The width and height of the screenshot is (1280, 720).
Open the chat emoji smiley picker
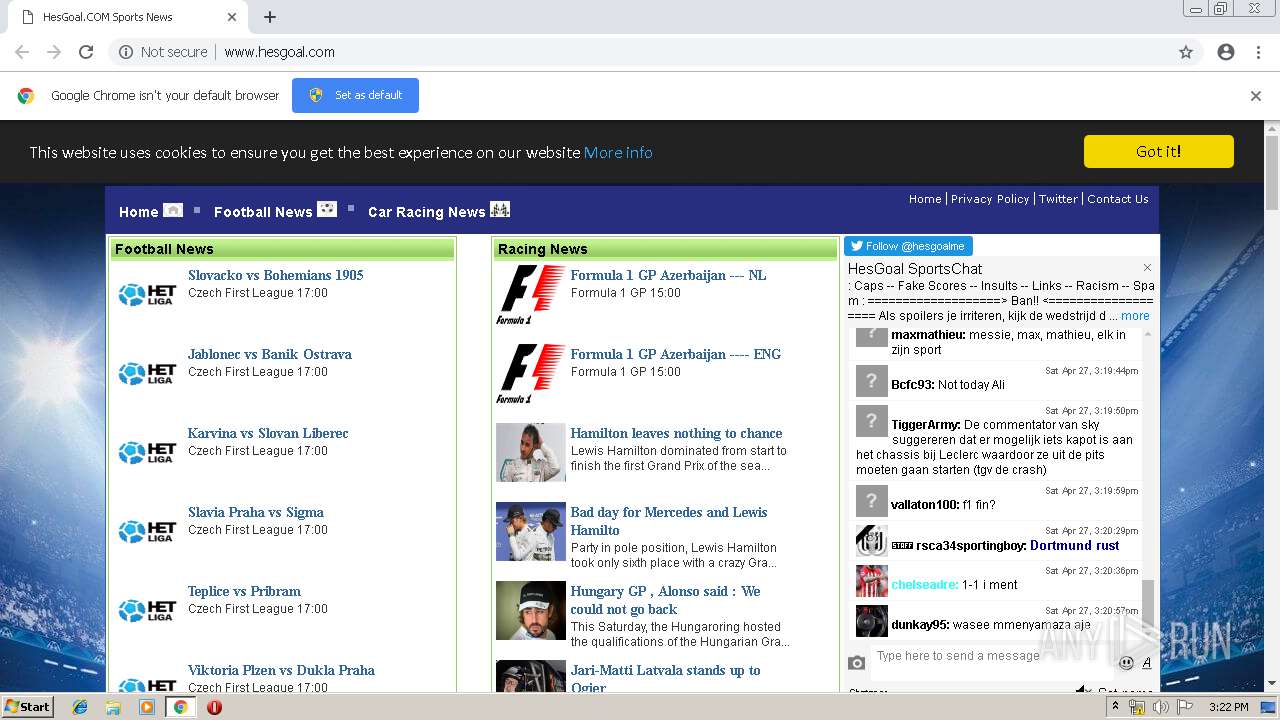point(1126,662)
